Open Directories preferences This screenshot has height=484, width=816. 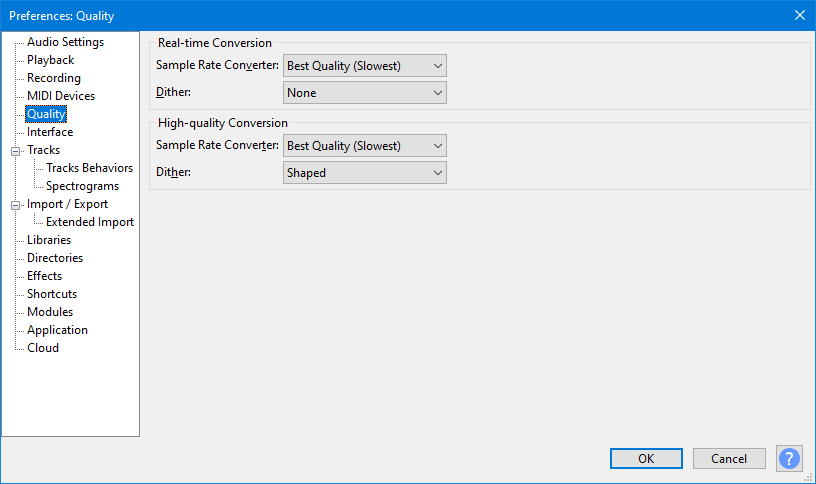(55, 258)
